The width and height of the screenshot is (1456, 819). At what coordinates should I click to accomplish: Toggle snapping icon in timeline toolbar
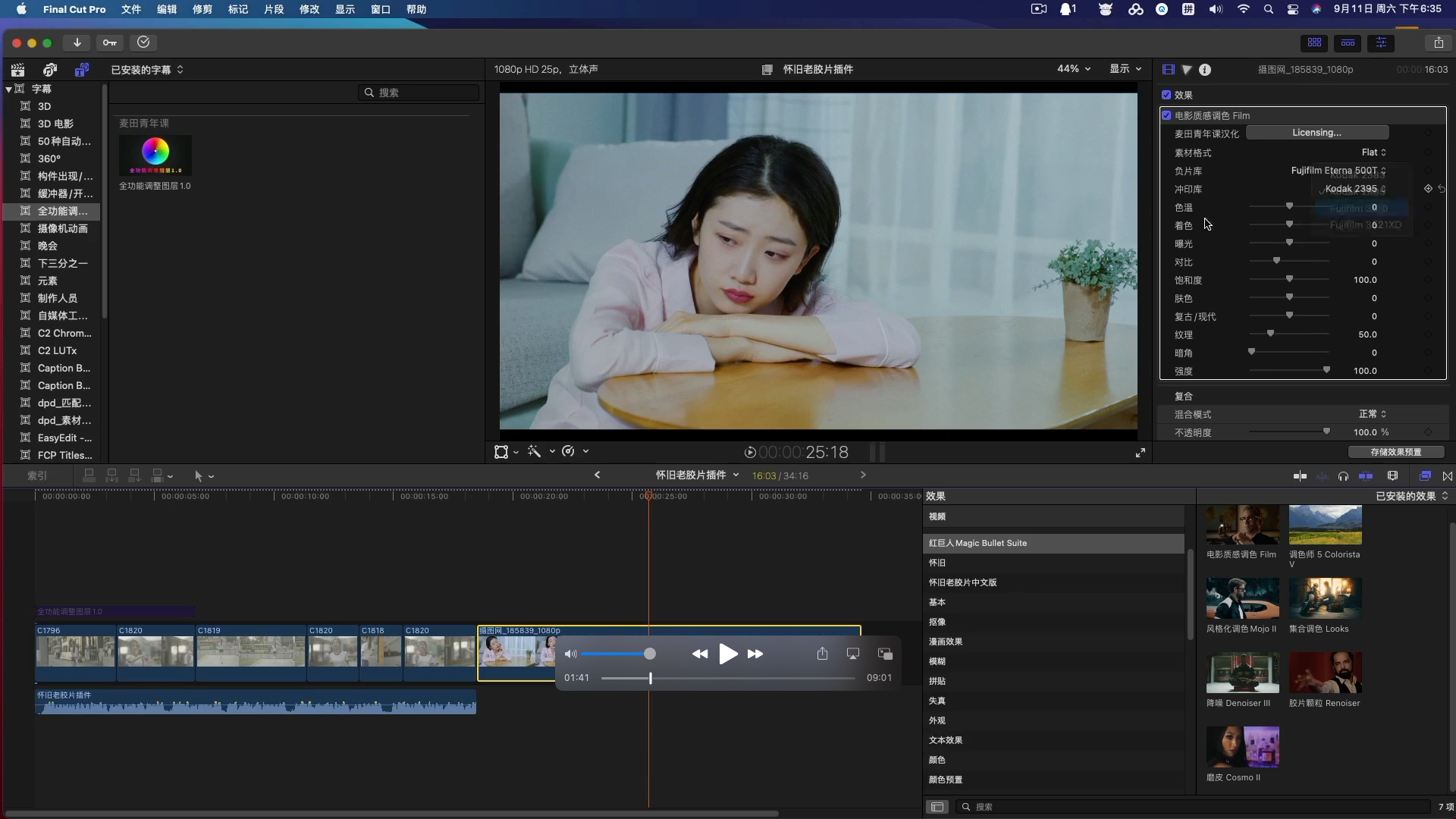click(1366, 476)
